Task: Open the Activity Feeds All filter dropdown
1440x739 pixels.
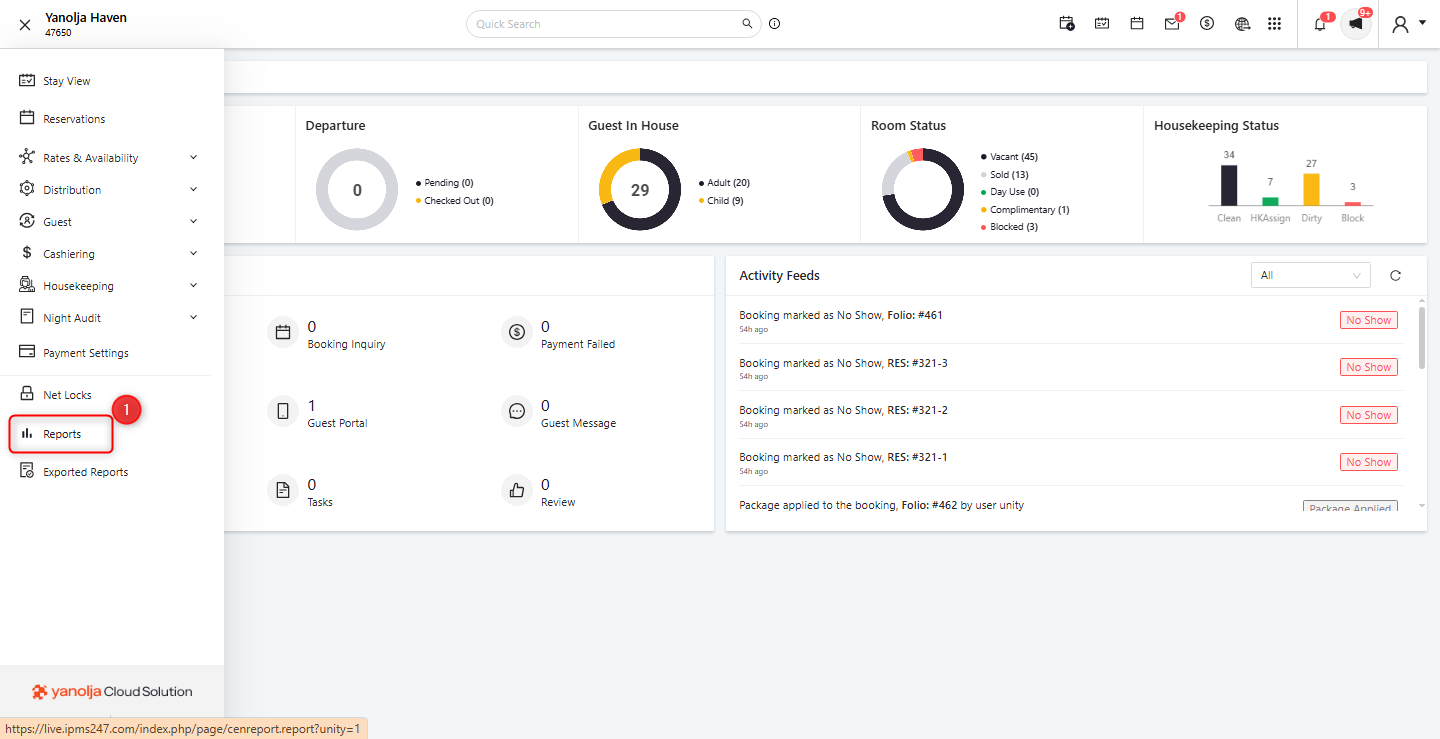Action: pos(1311,275)
